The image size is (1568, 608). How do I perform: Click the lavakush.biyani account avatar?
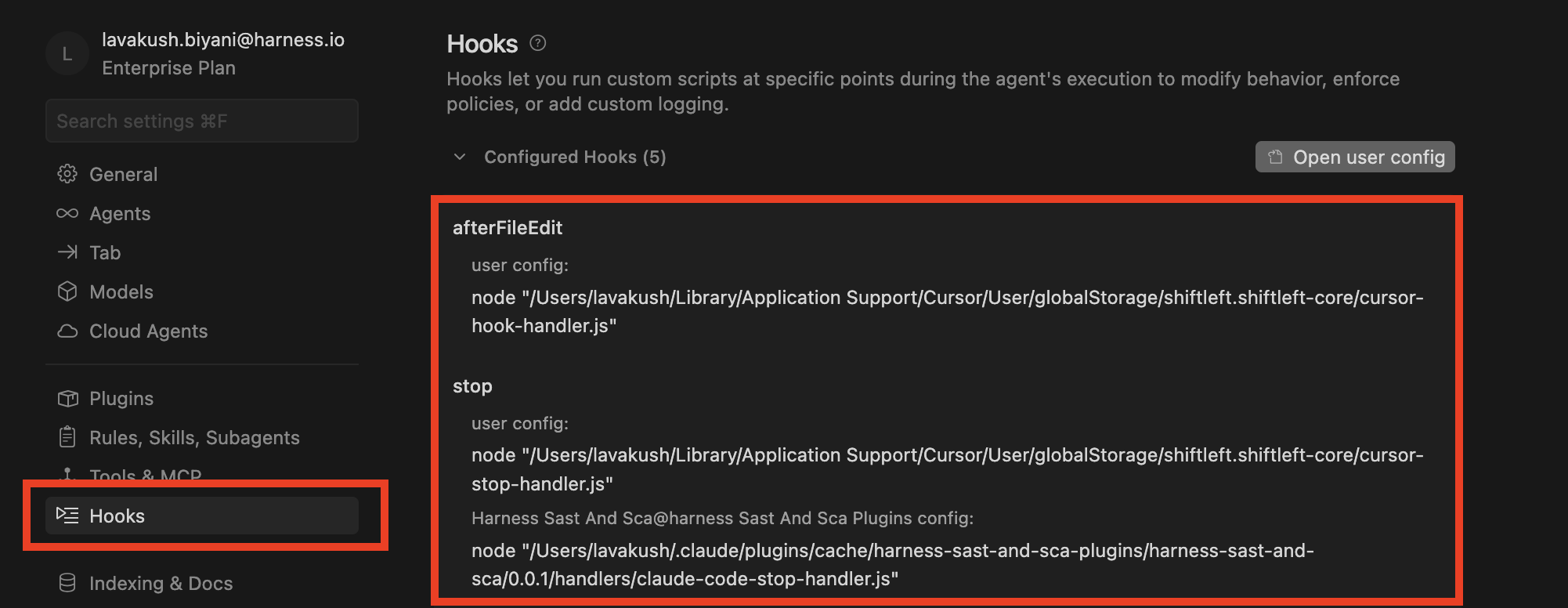click(67, 53)
